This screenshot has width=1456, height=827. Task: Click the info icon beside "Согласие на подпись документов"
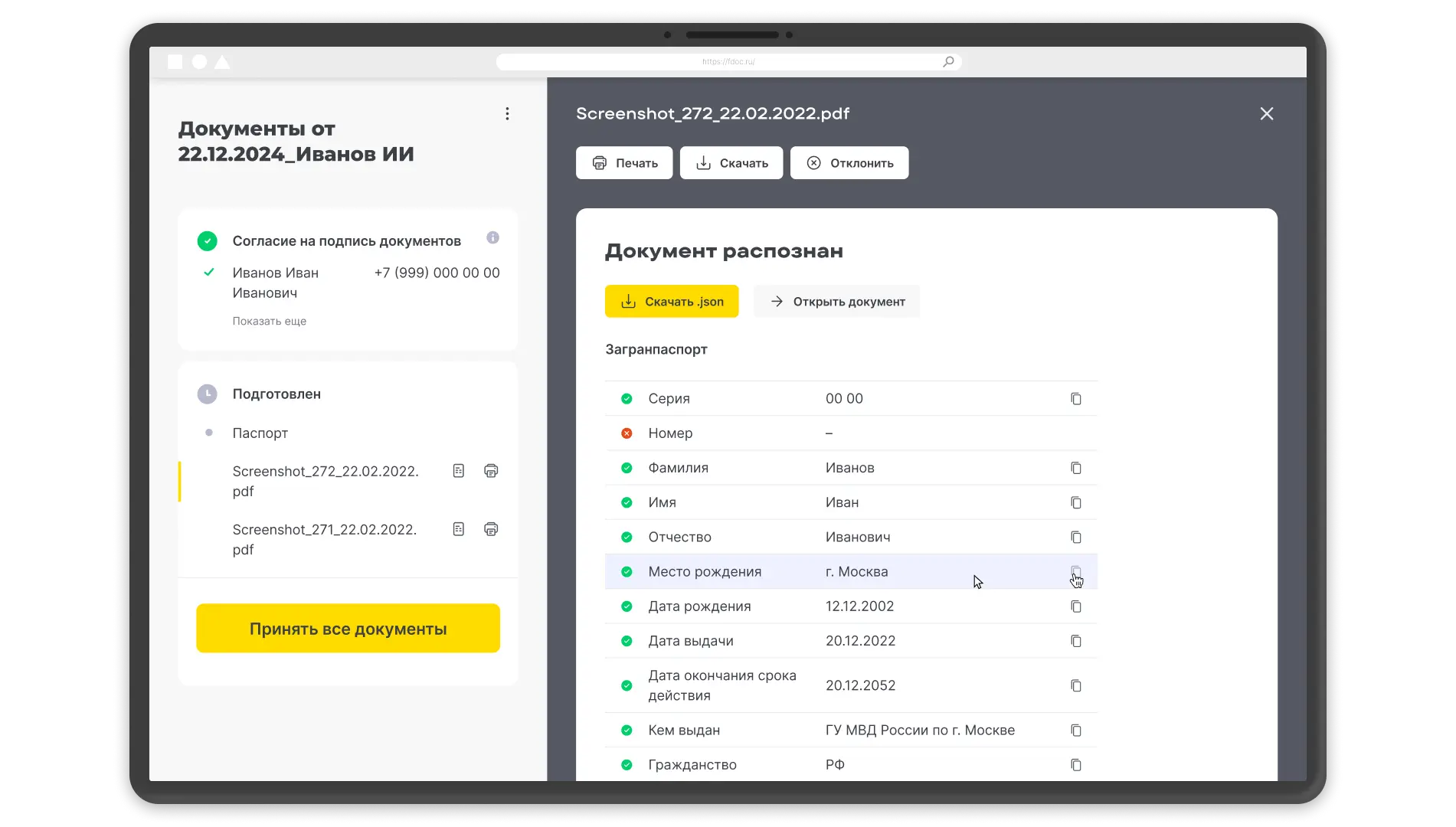pos(492,238)
